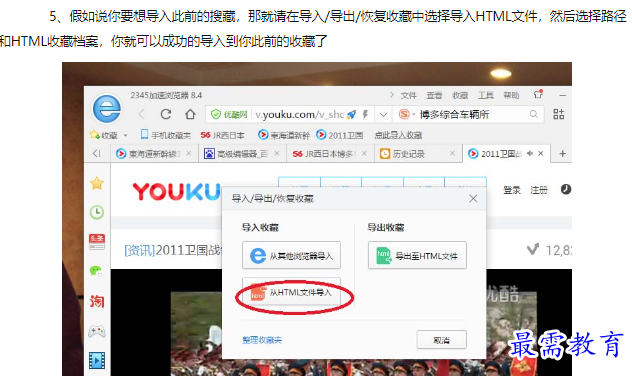This screenshot has width=632, height=376.
Task: Close the 2011卫国 tab
Action: (541, 154)
